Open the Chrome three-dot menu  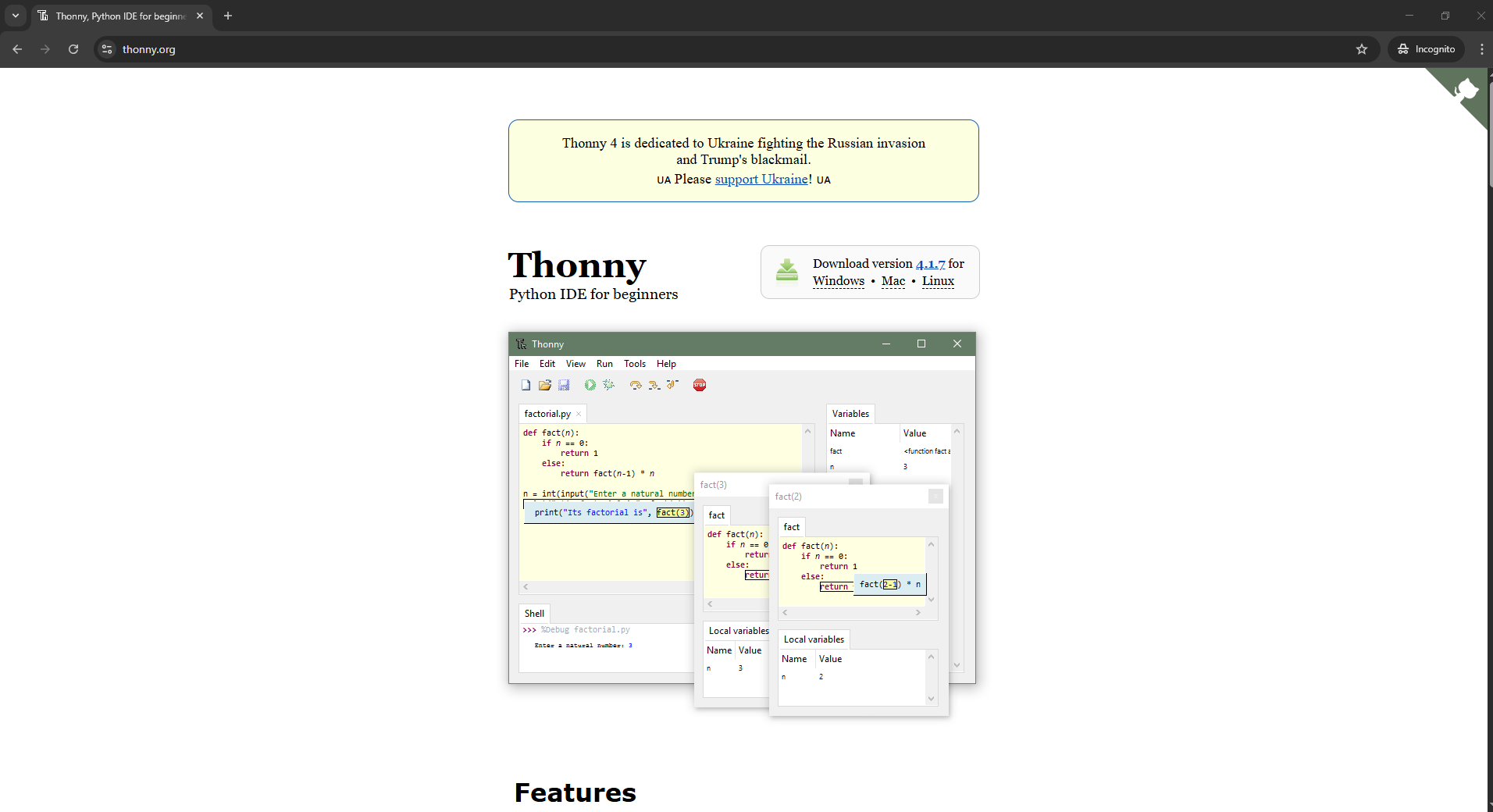pyautogui.click(x=1481, y=49)
